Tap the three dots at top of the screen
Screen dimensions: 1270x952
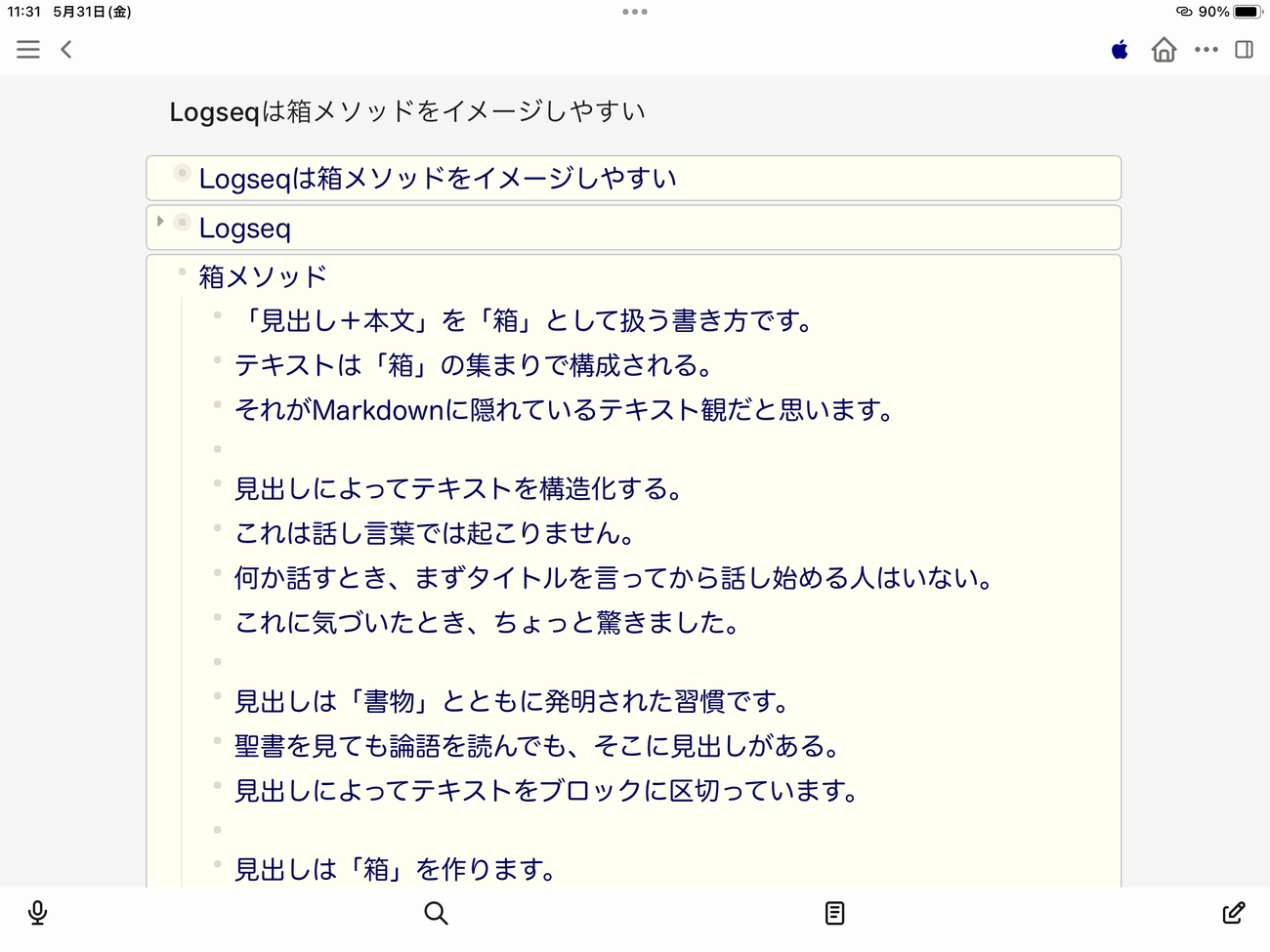tap(635, 12)
